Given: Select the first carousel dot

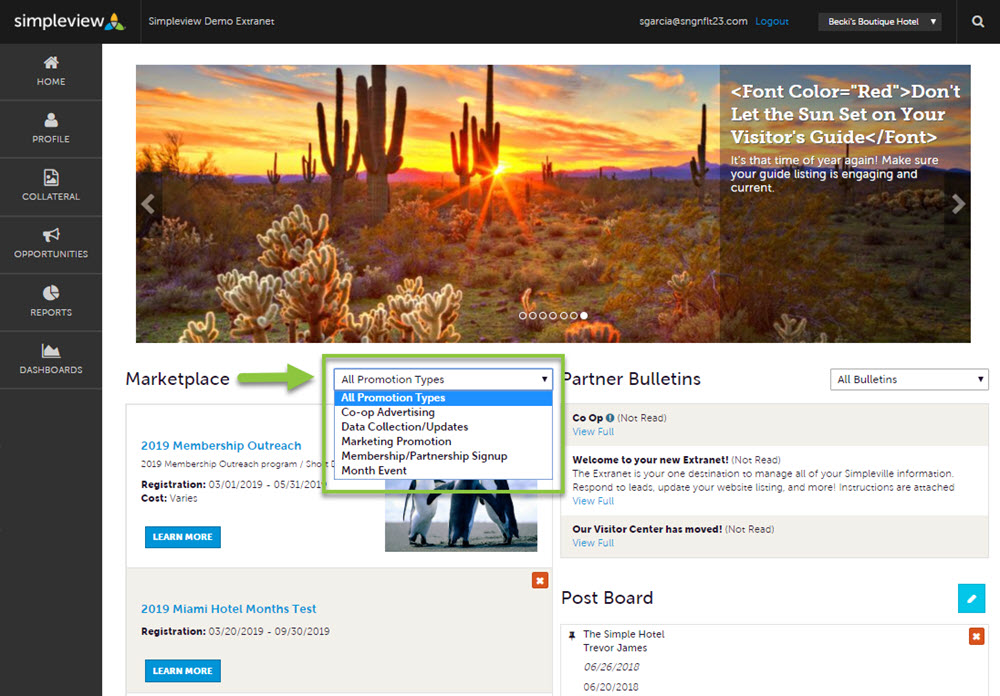Looking at the screenshot, I should click(523, 315).
